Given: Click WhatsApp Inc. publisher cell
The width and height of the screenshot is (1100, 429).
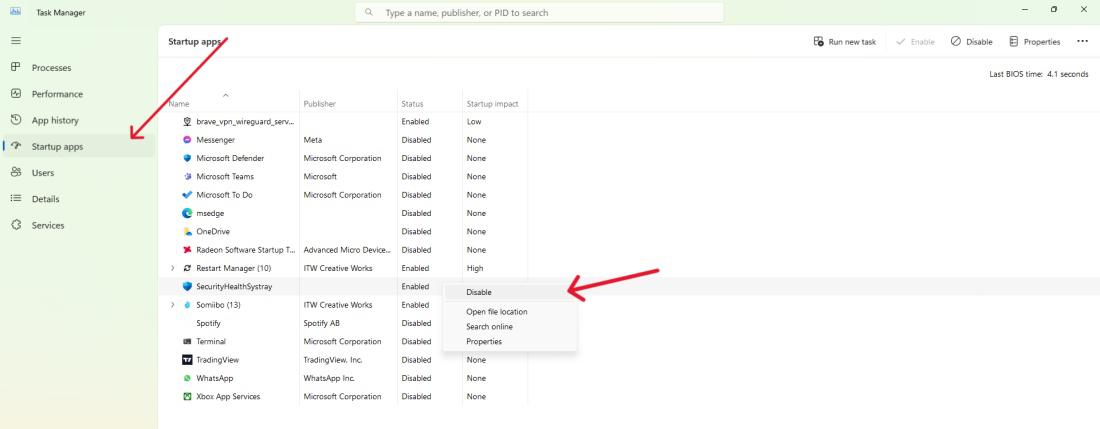Looking at the screenshot, I should (329, 378).
